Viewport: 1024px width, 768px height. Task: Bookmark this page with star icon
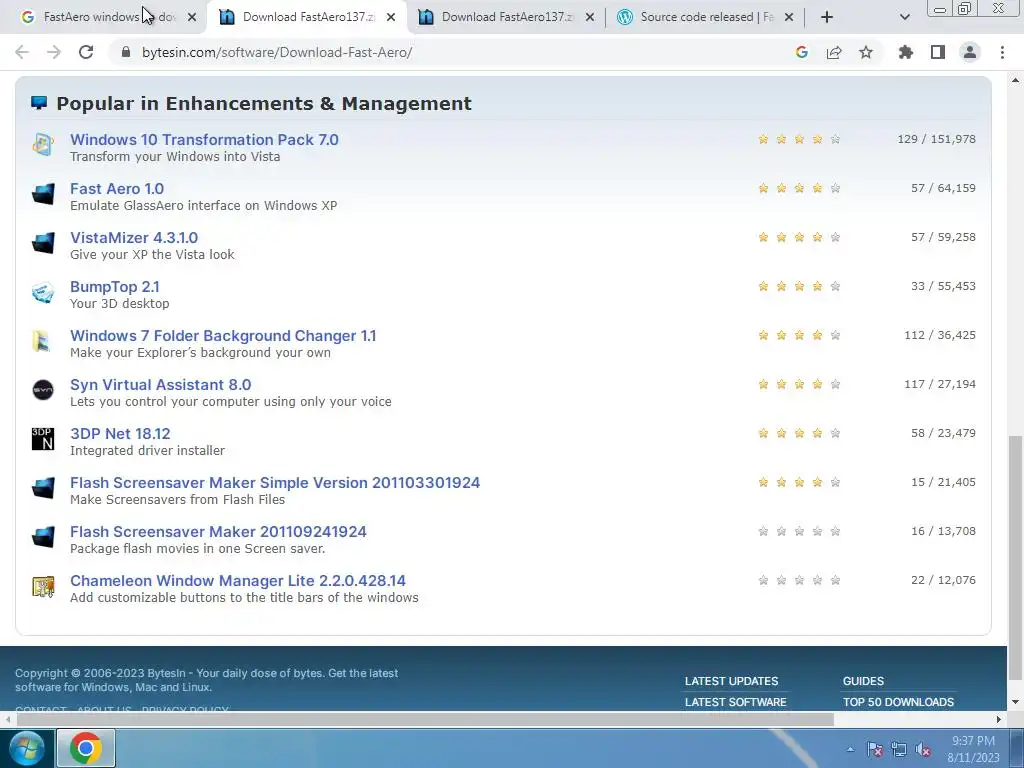click(866, 52)
